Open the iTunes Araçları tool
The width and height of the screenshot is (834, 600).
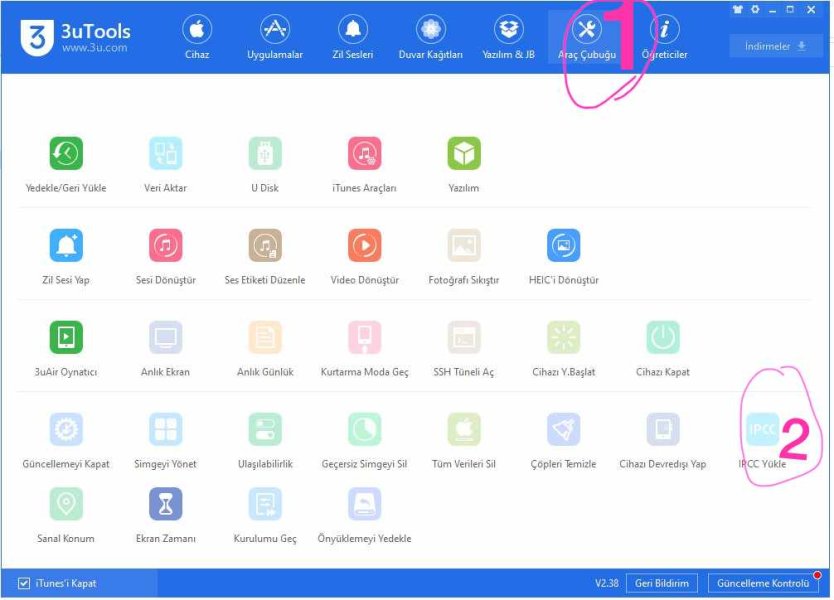[364, 153]
